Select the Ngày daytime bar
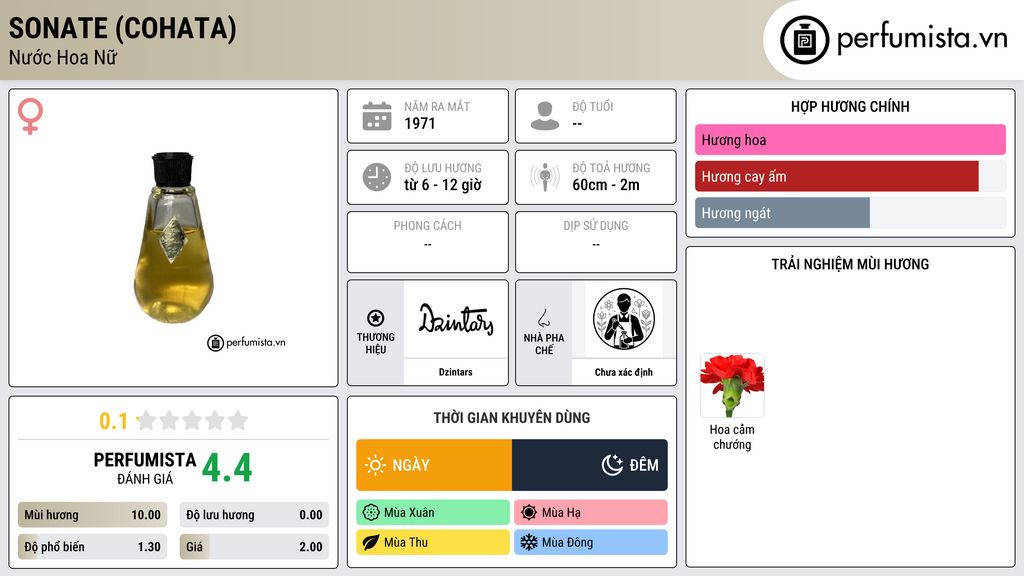The image size is (1024, 576). click(x=434, y=465)
